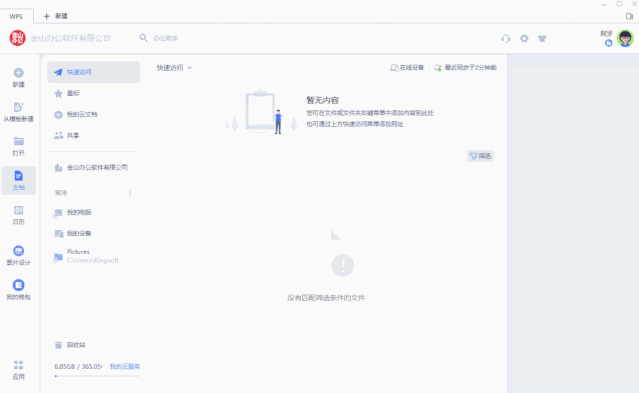Expand the 快速访问 dropdown at top
Image resolution: width=639 pixels, height=393 pixels.
click(x=174, y=68)
